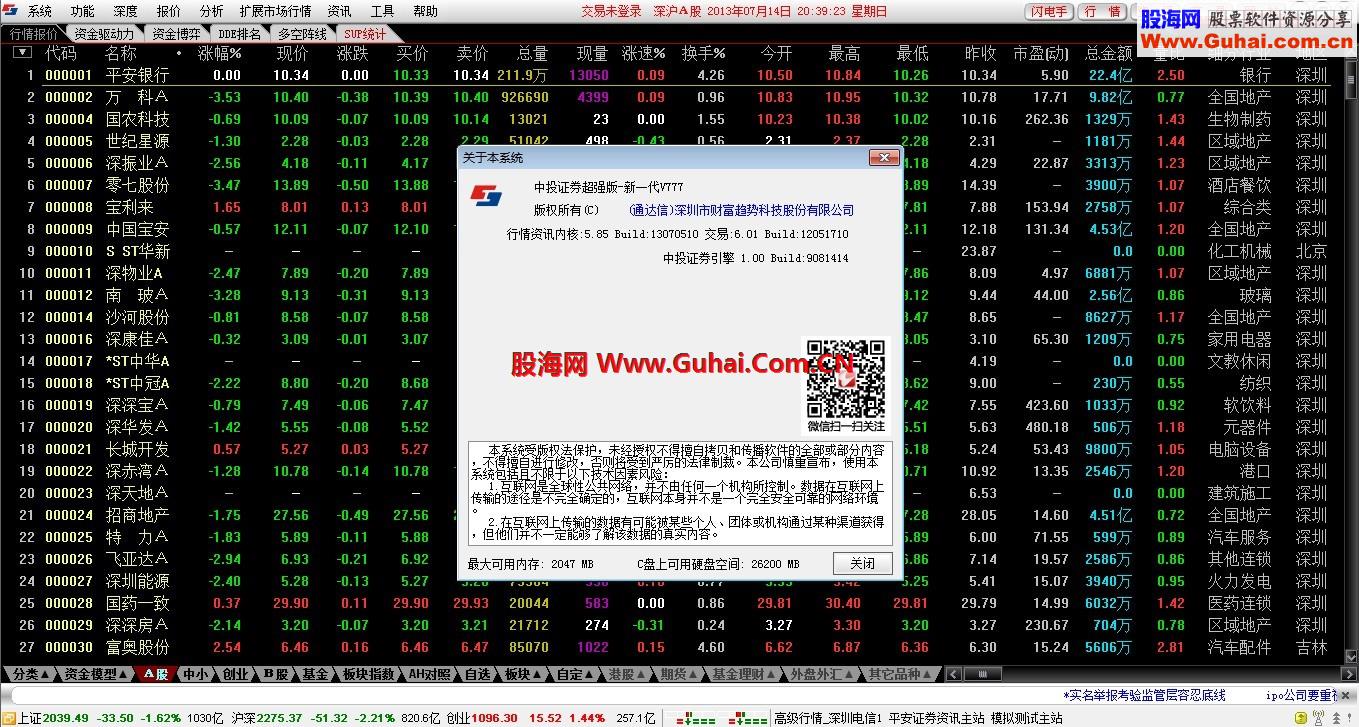Select the B股 bottom tab
Image resolution: width=1359 pixels, height=727 pixels.
tap(276, 675)
